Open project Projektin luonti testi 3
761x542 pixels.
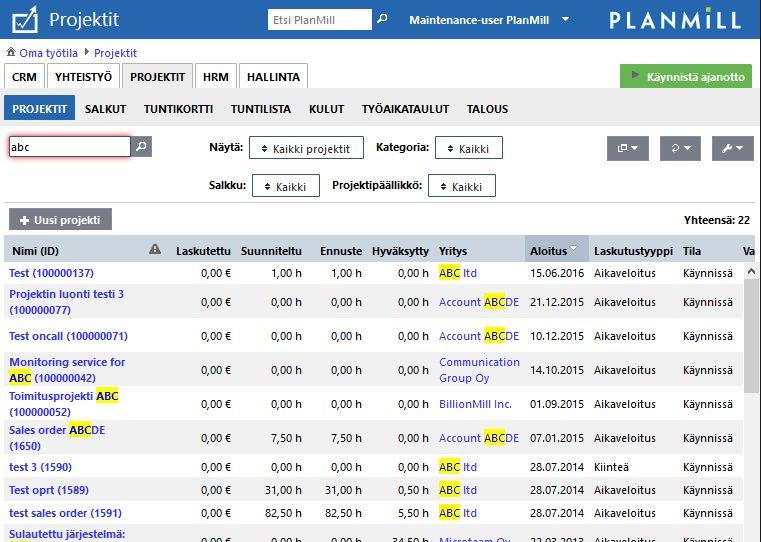(x=66, y=301)
